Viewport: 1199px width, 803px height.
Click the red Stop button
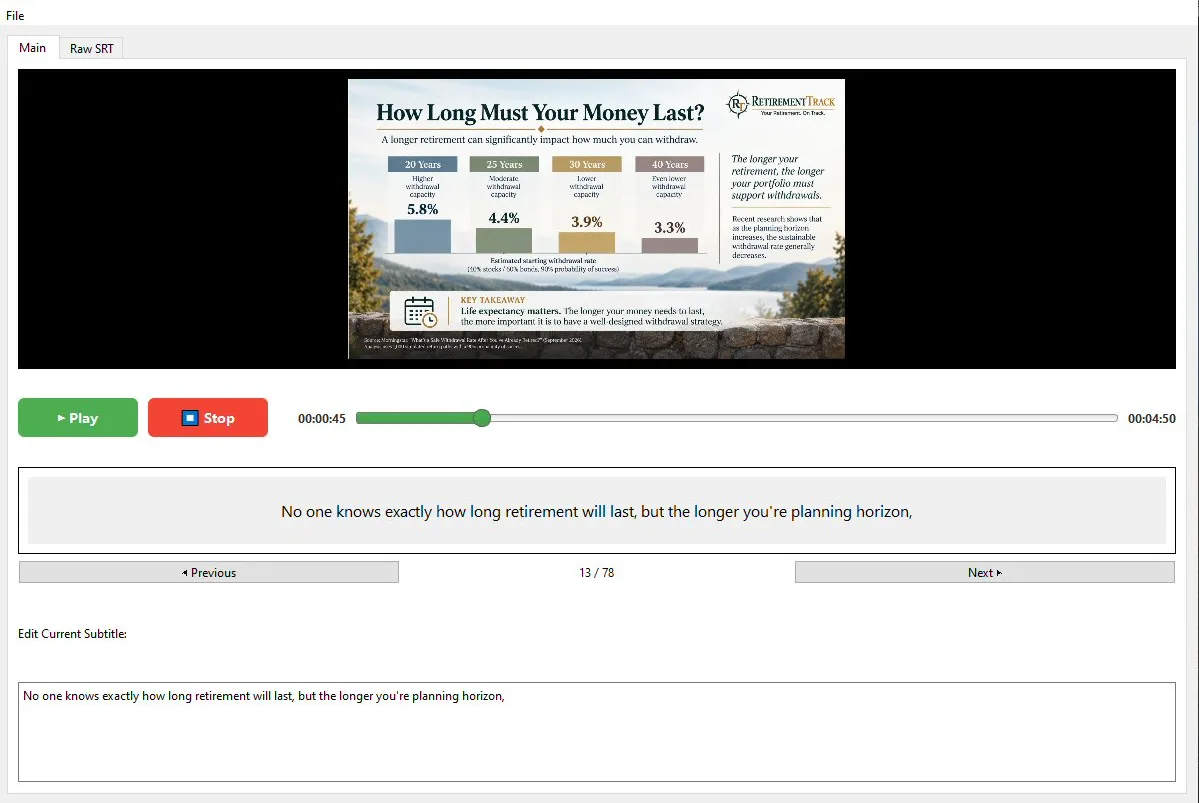pyautogui.click(x=208, y=418)
